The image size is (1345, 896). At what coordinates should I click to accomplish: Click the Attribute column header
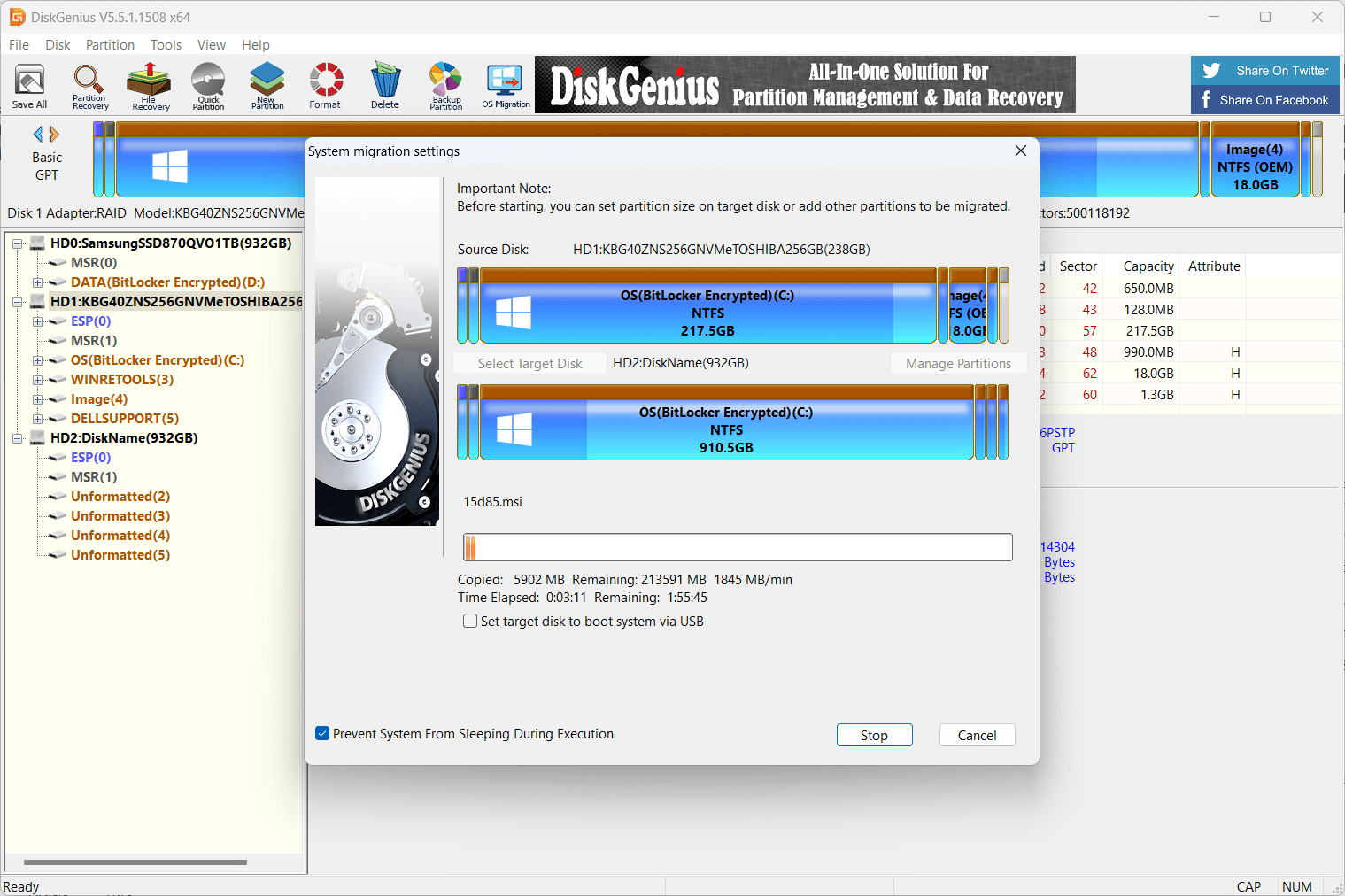pos(1214,266)
